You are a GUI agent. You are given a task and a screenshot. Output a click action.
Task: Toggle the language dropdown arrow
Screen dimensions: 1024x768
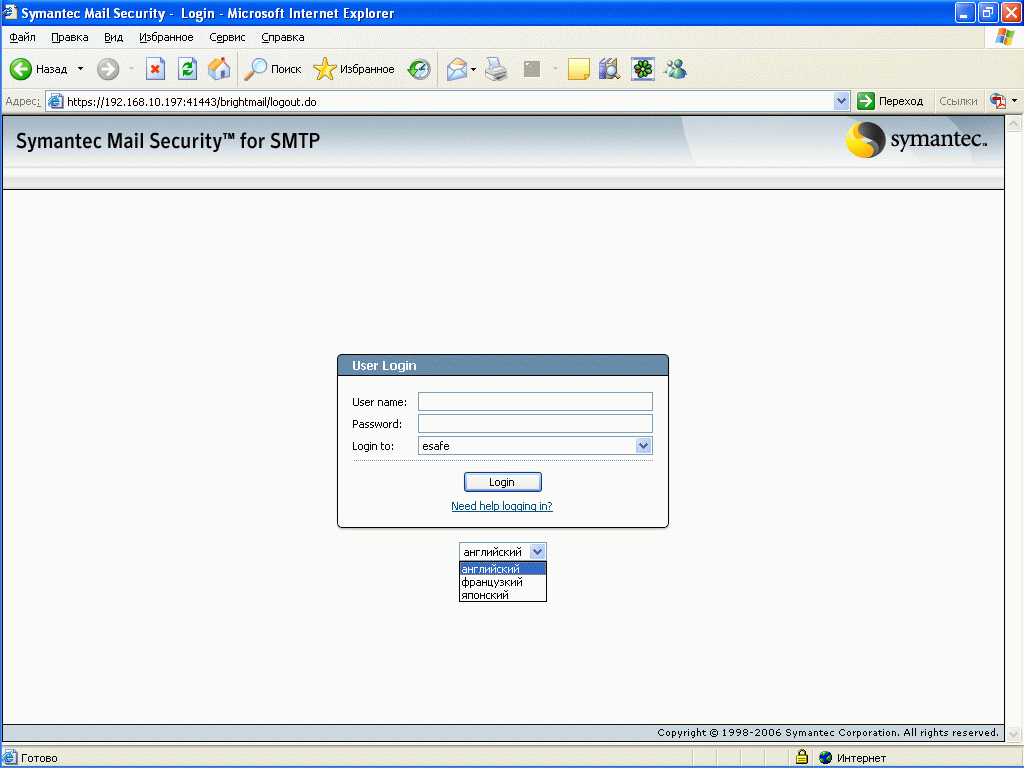coord(537,552)
